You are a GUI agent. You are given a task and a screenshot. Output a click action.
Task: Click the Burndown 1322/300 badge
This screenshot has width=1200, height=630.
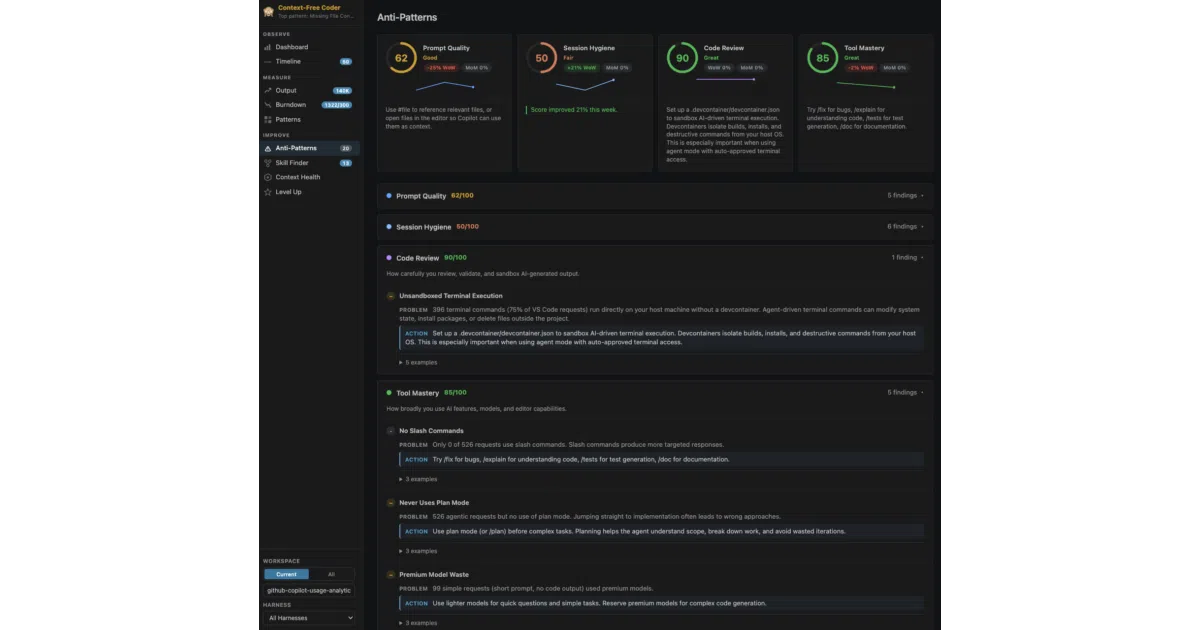tap(336, 105)
